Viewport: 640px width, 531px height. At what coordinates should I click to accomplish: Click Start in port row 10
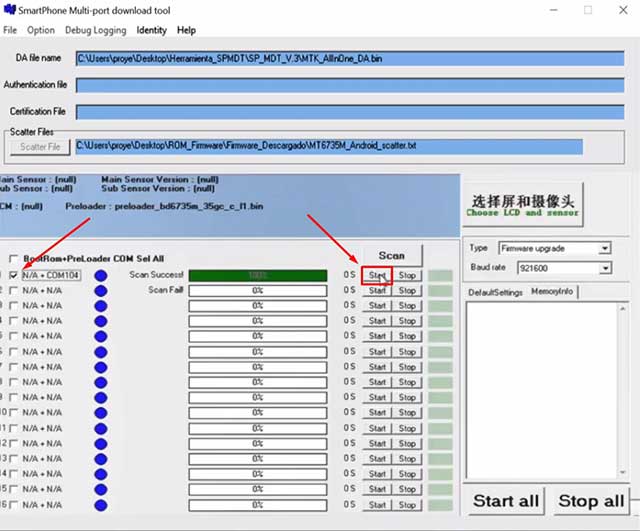(x=377, y=413)
